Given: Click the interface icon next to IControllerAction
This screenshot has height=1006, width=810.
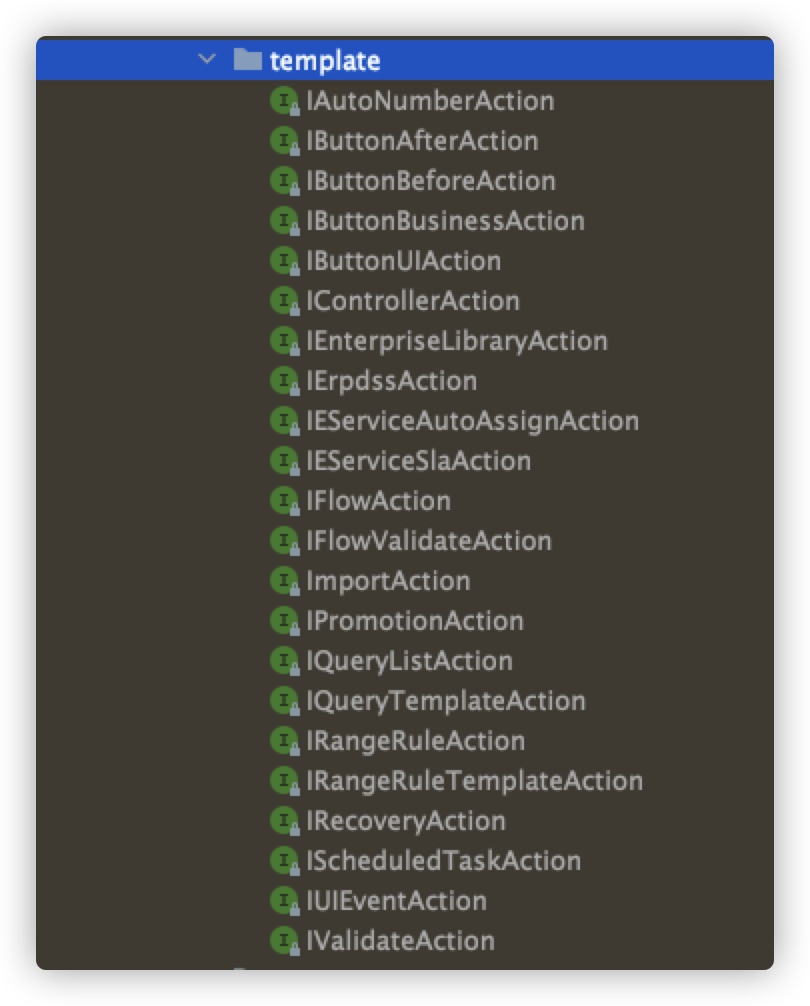Looking at the screenshot, I should point(284,301).
